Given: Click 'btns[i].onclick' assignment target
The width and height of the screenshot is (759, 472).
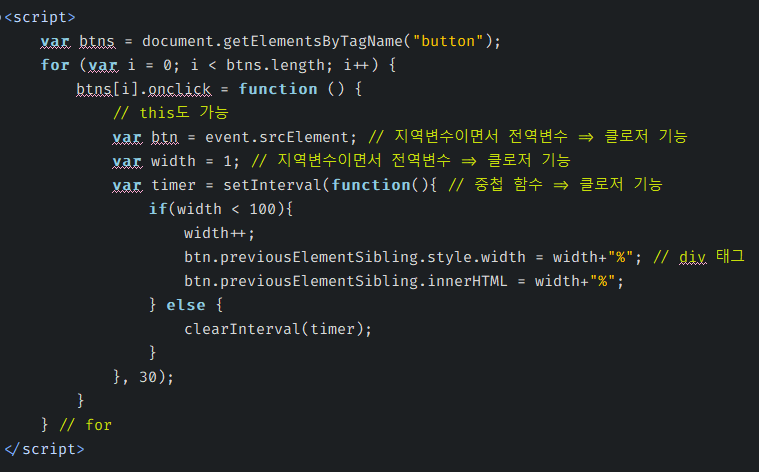Looking at the screenshot, I should tap(144, 89).
